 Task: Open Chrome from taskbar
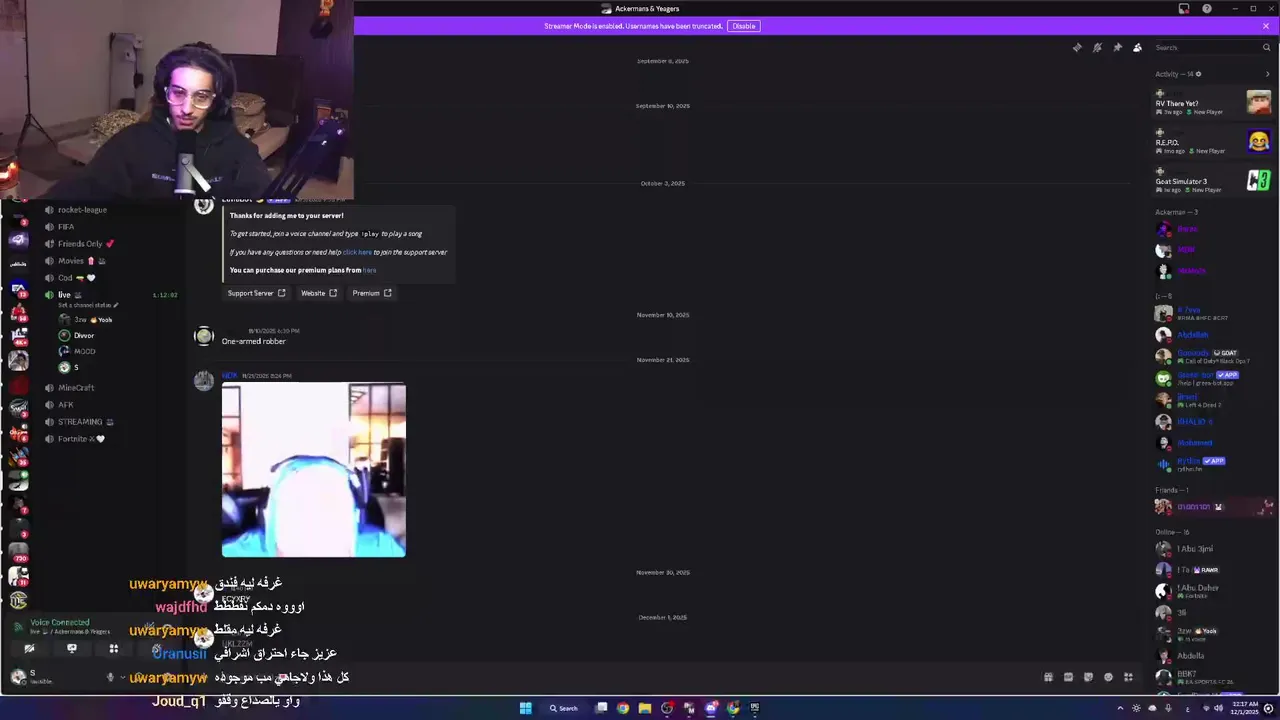pos(623,708)
